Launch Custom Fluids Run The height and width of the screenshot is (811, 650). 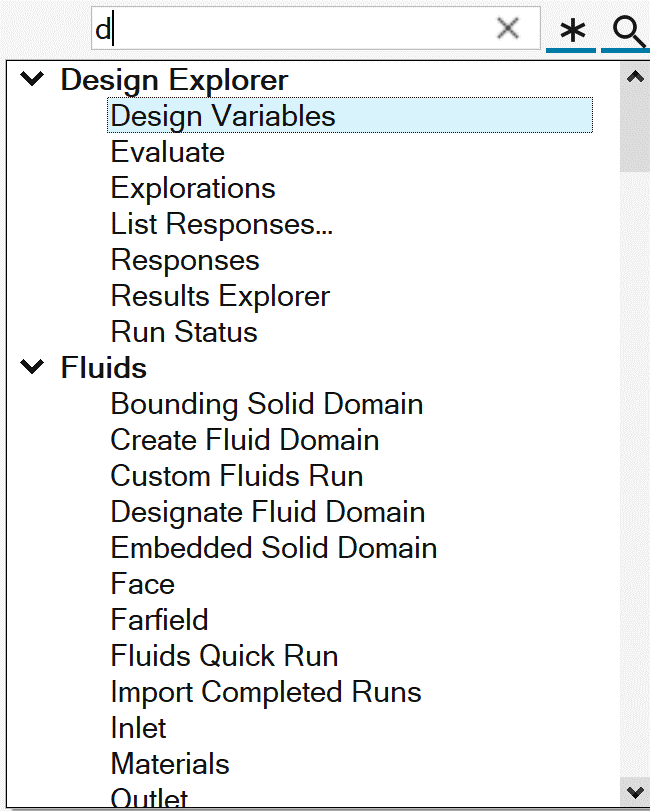(x=237, y=476)
